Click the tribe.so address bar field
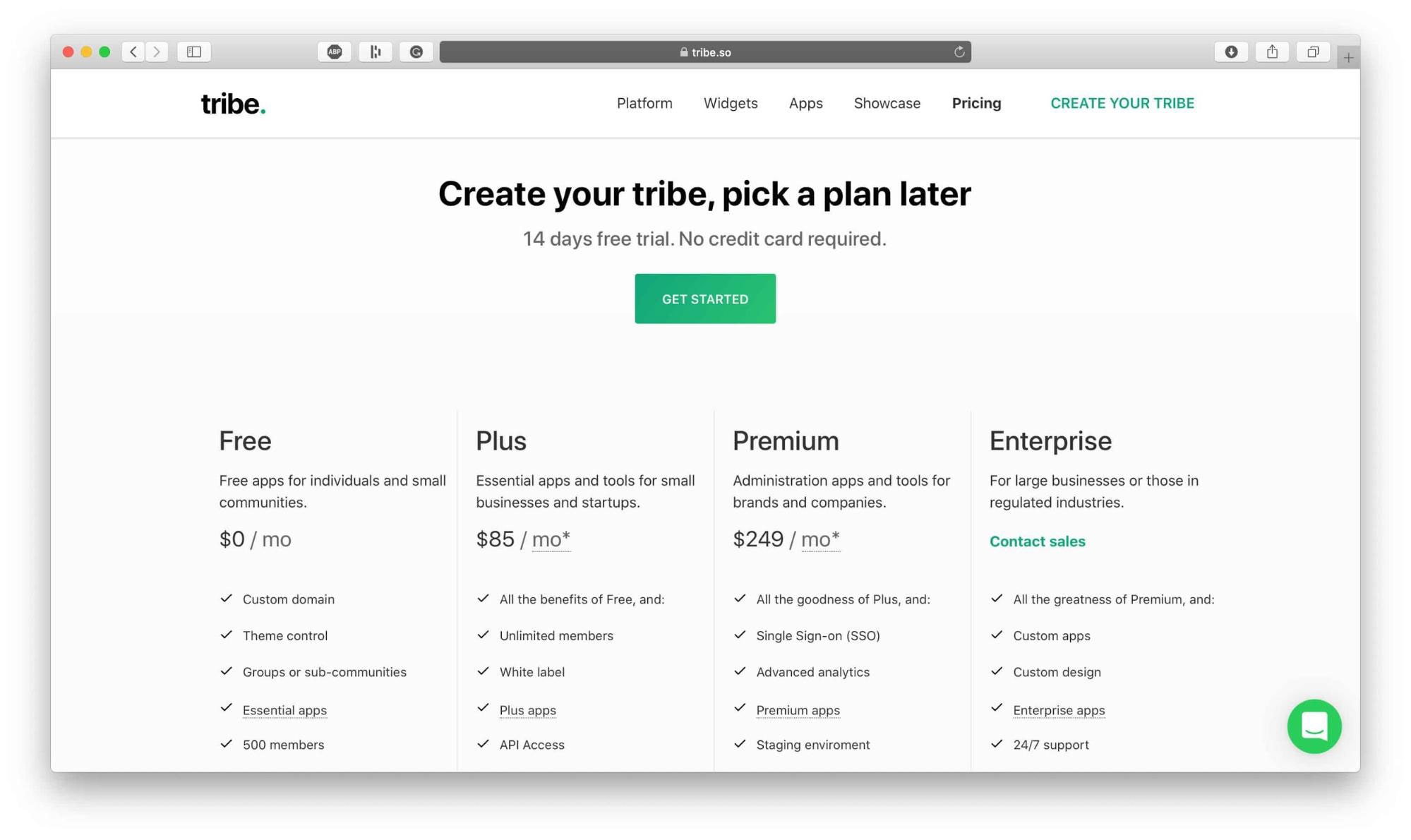 click(705, 52)
